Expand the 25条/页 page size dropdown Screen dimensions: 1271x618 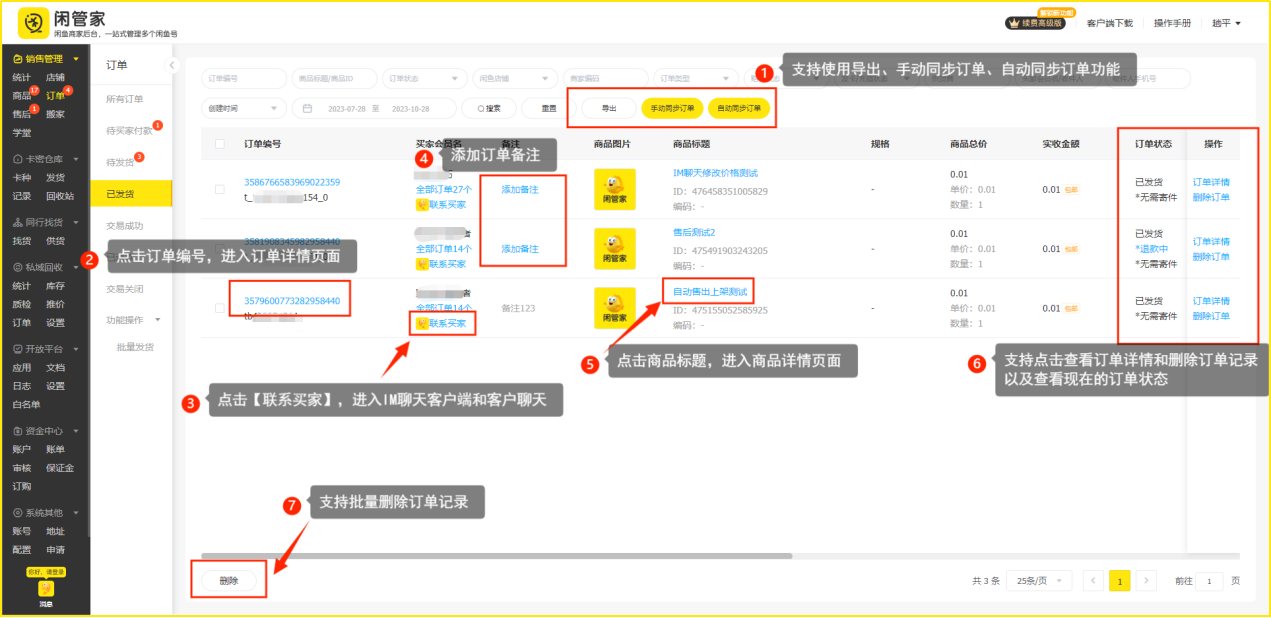pos(1042,581)
